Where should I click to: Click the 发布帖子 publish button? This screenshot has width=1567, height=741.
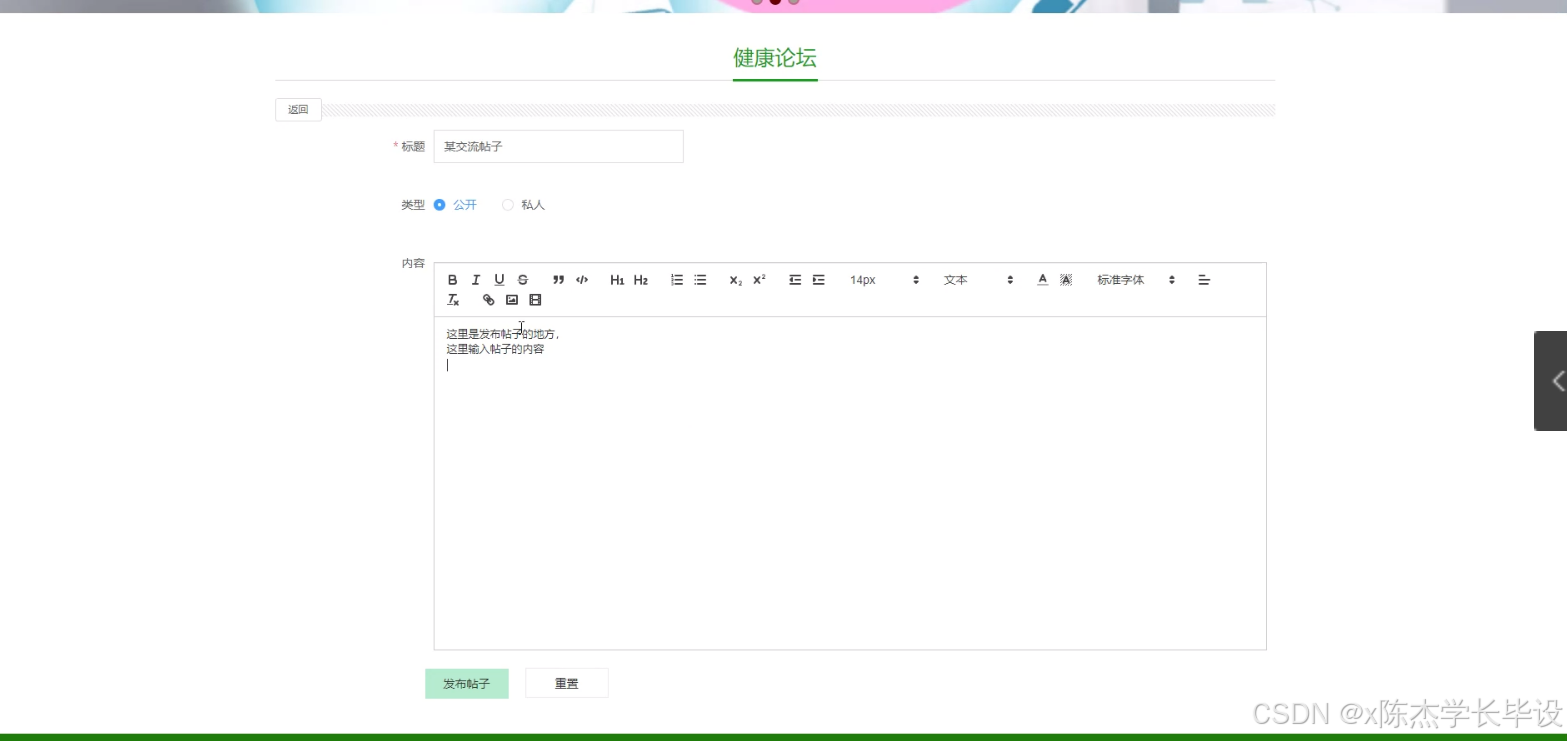coord(466,683)
